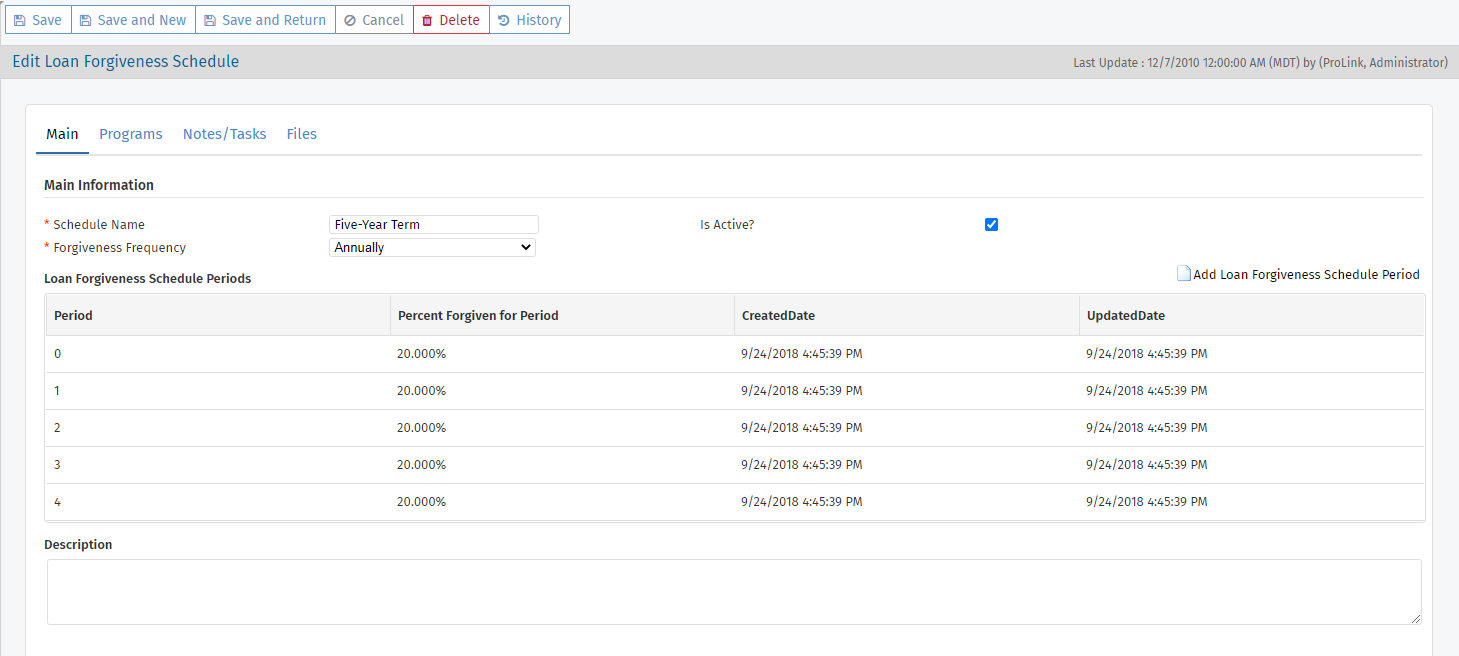Image resolution: width=1459 pixels, height=656 pixels.
Task: Click the UpdatedDate column header
Action: click(x=1125, y=315)
